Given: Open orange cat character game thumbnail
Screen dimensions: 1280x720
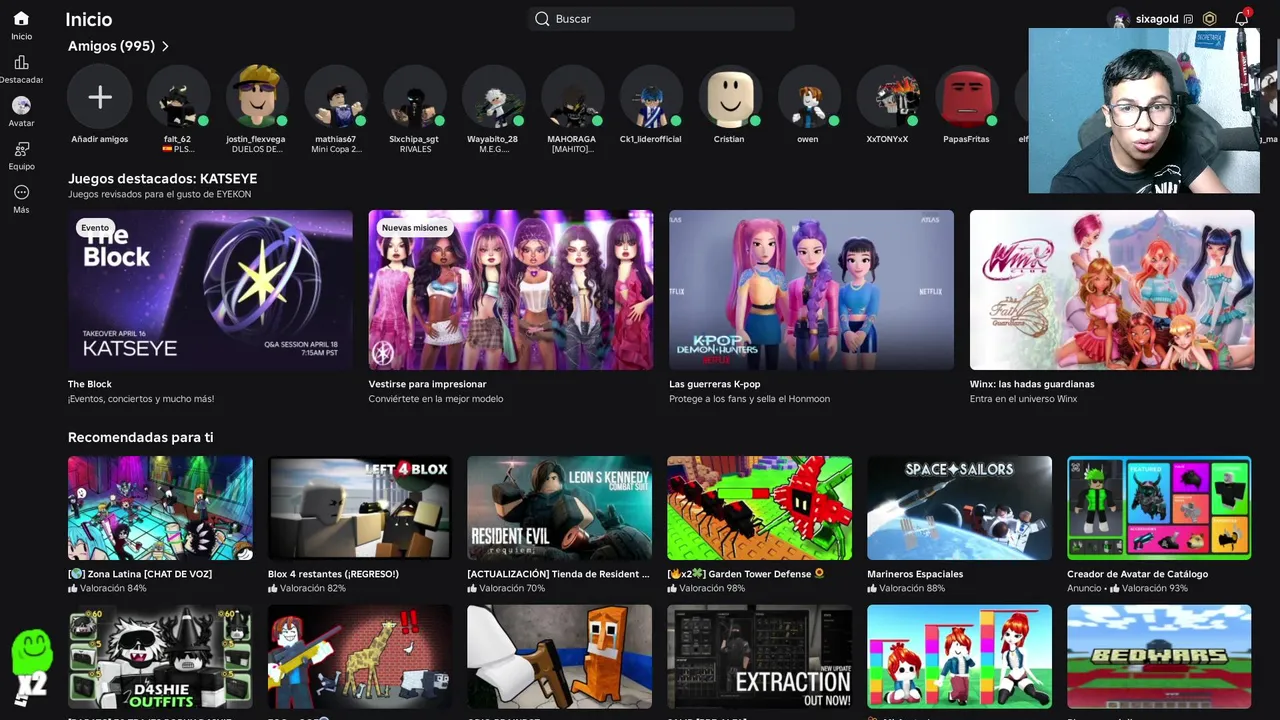Looking at the screenshot, I should click(560, 656).
